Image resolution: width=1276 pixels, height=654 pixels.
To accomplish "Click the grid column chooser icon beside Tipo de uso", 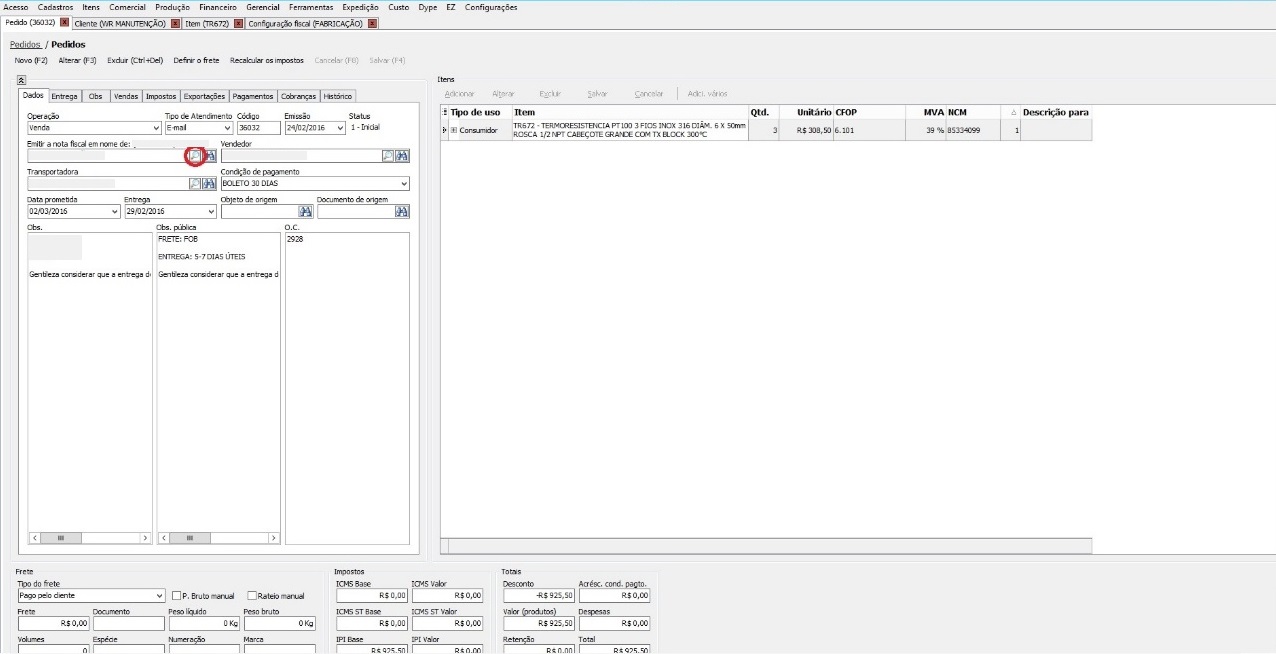I will coord(445,112).
